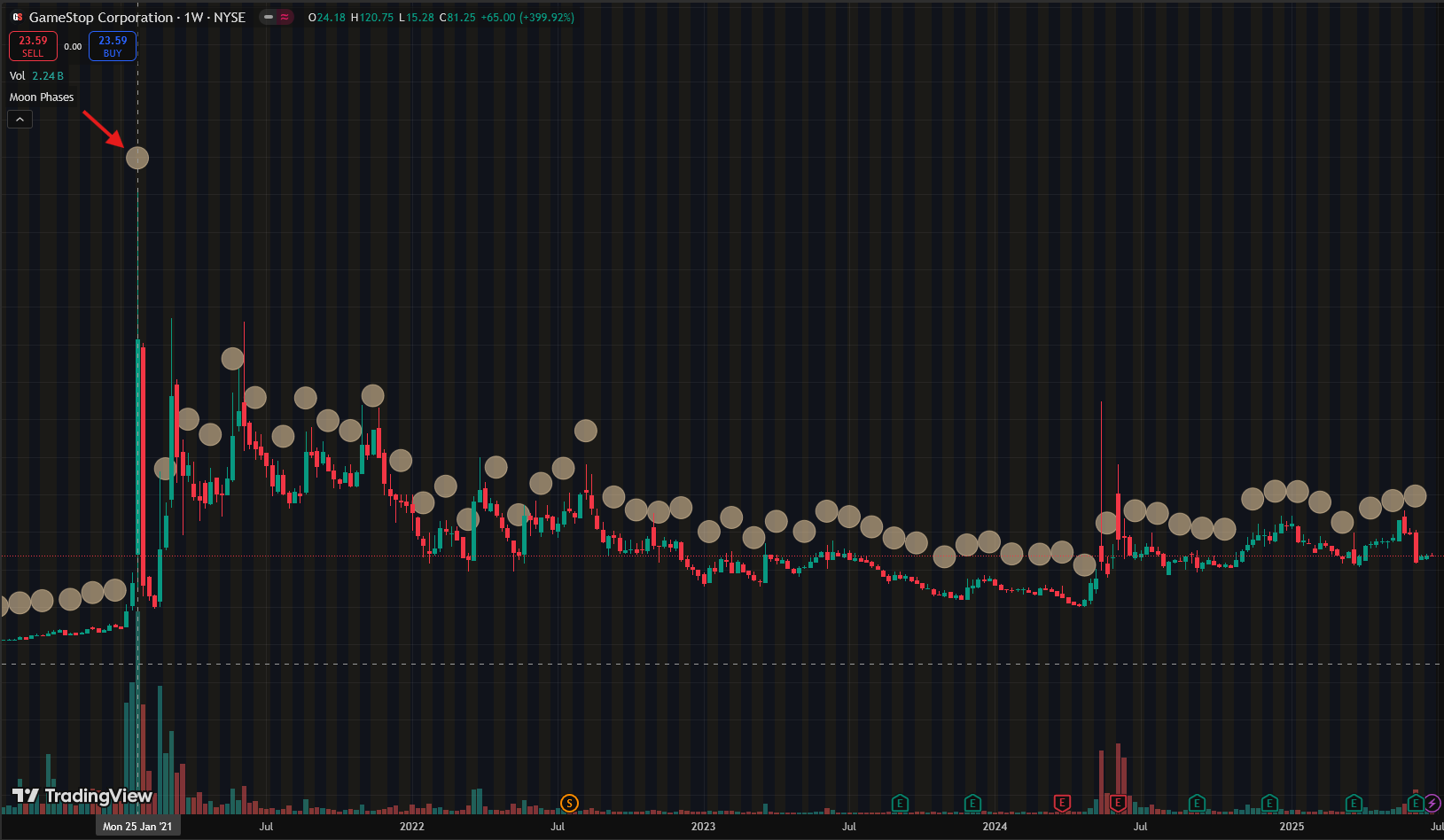Click the TradingView logo
The height and width of the screenshot is (840, 1444).
(x=82, y=796)
